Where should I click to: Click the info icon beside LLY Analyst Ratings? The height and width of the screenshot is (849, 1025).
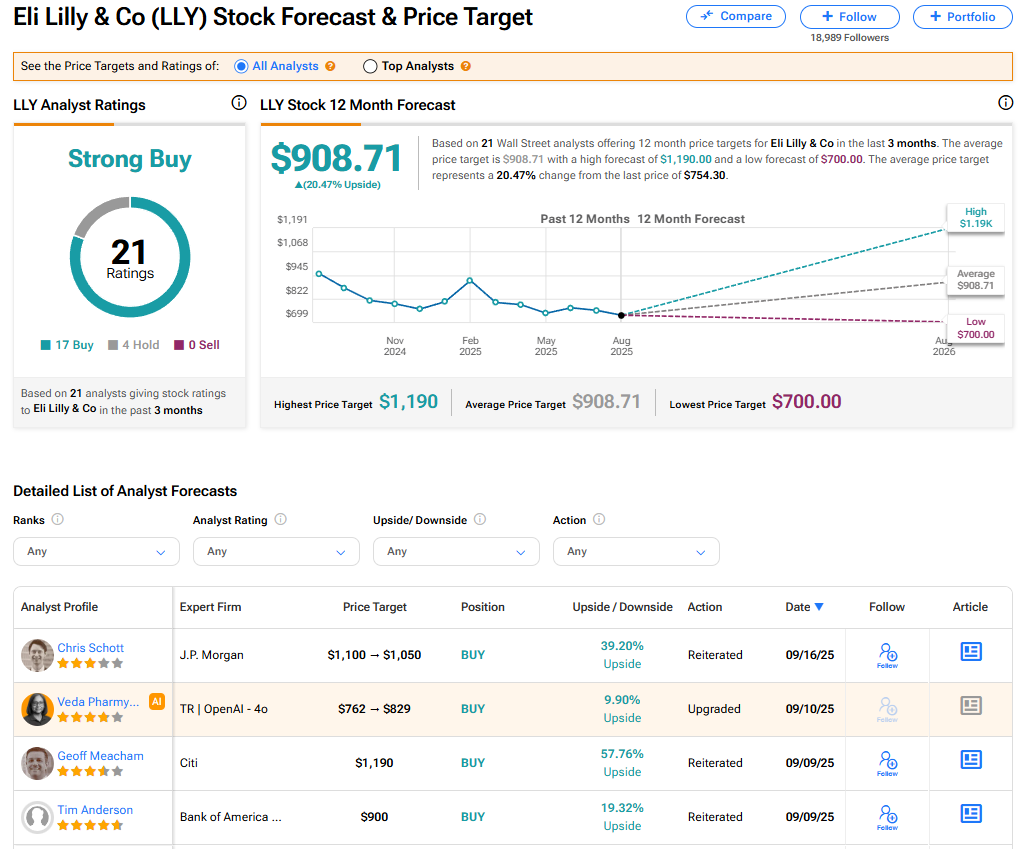coord(238,103)
